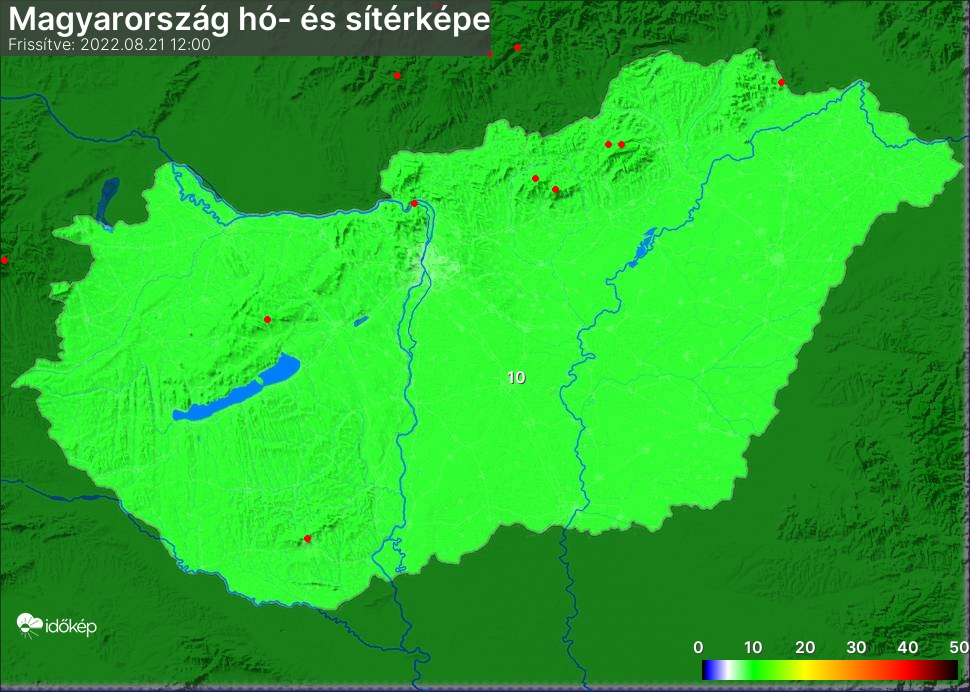This screenshot has width=970, height=692.
Task: Click the '10' value label on the map
Action: [516, 377]
